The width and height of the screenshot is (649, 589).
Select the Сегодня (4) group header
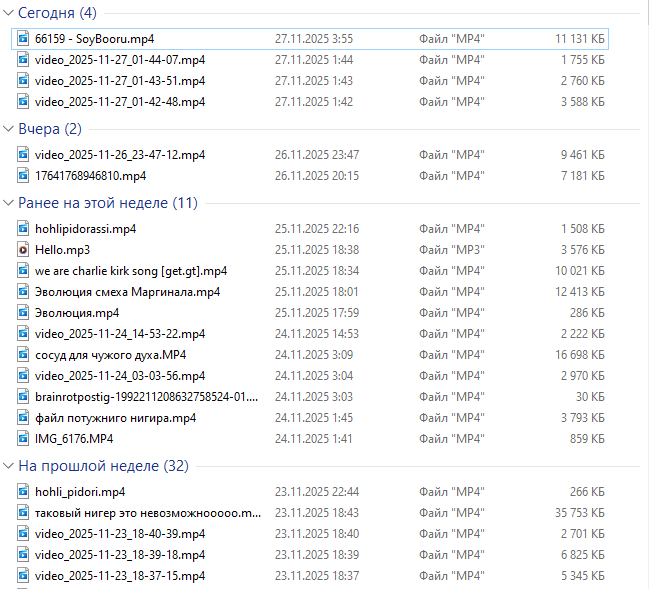pos(57,13)
